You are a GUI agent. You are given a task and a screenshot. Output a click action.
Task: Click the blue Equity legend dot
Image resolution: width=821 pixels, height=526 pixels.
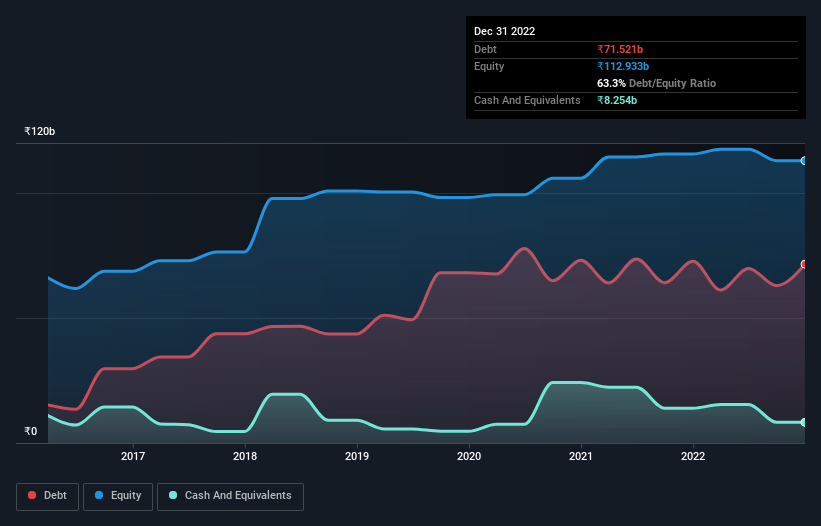coord(99,495)
